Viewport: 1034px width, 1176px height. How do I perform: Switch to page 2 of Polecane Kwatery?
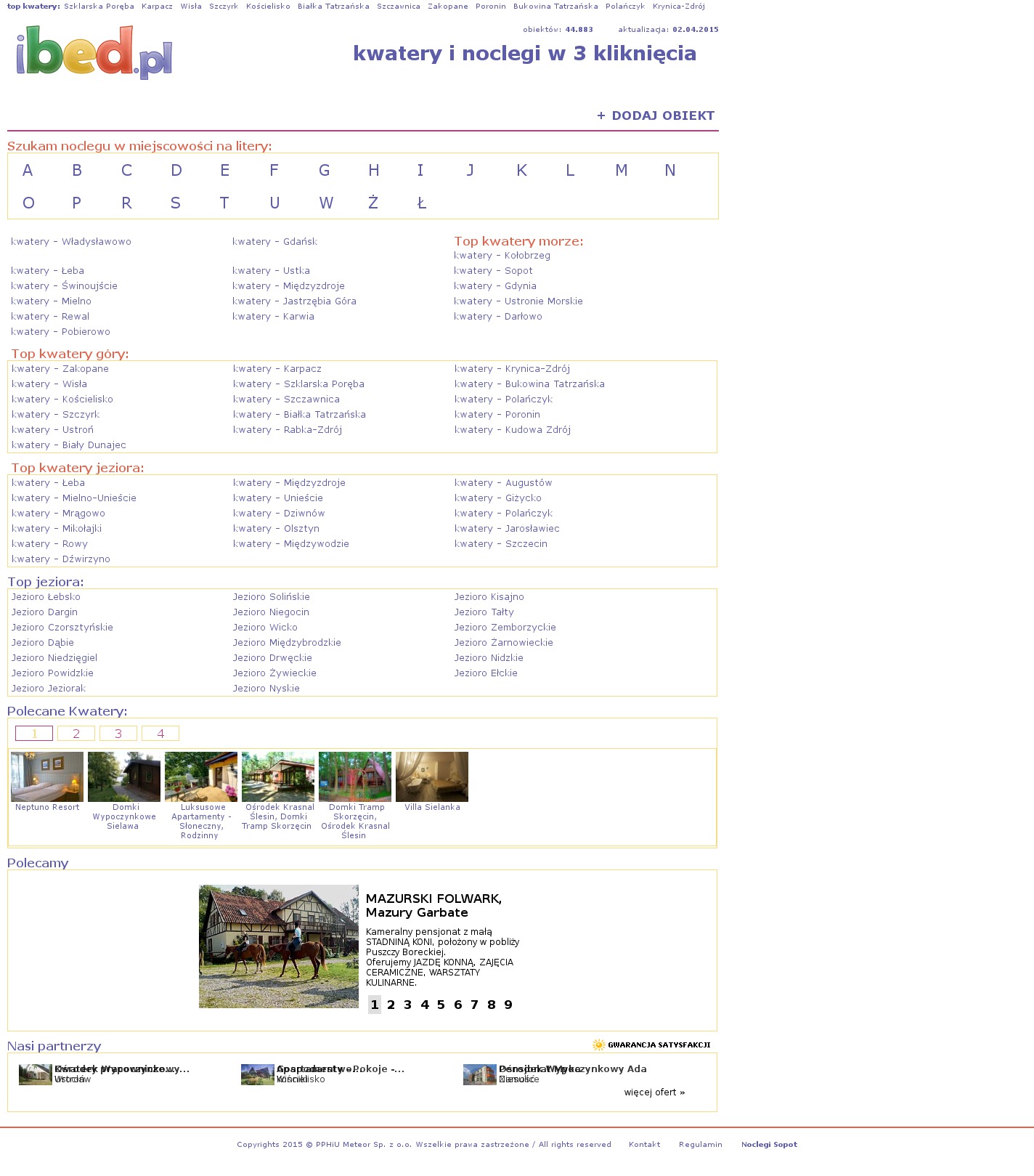pyautogui.click(x=76, y=734)
